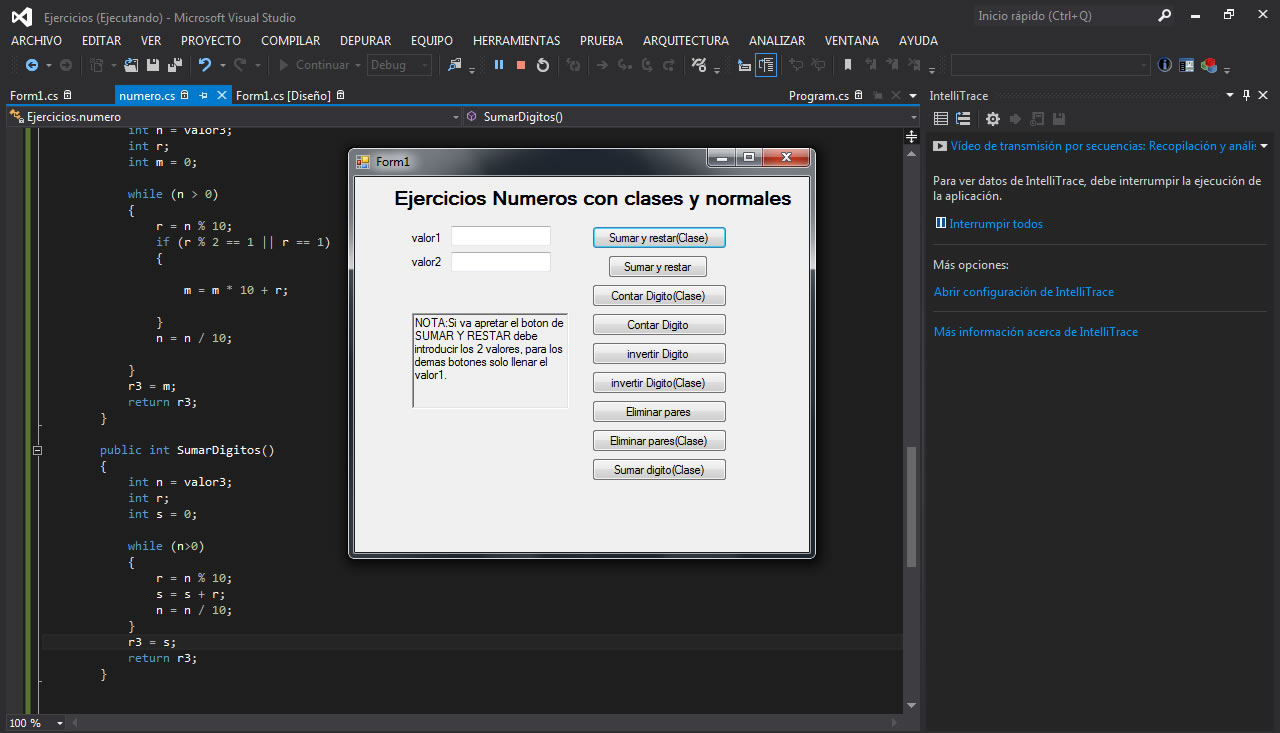The image size is (1280, 733).
Task: Click the Quick Launch search magnifier icon
Action: pyautogui.click(x=1164, y=15)
